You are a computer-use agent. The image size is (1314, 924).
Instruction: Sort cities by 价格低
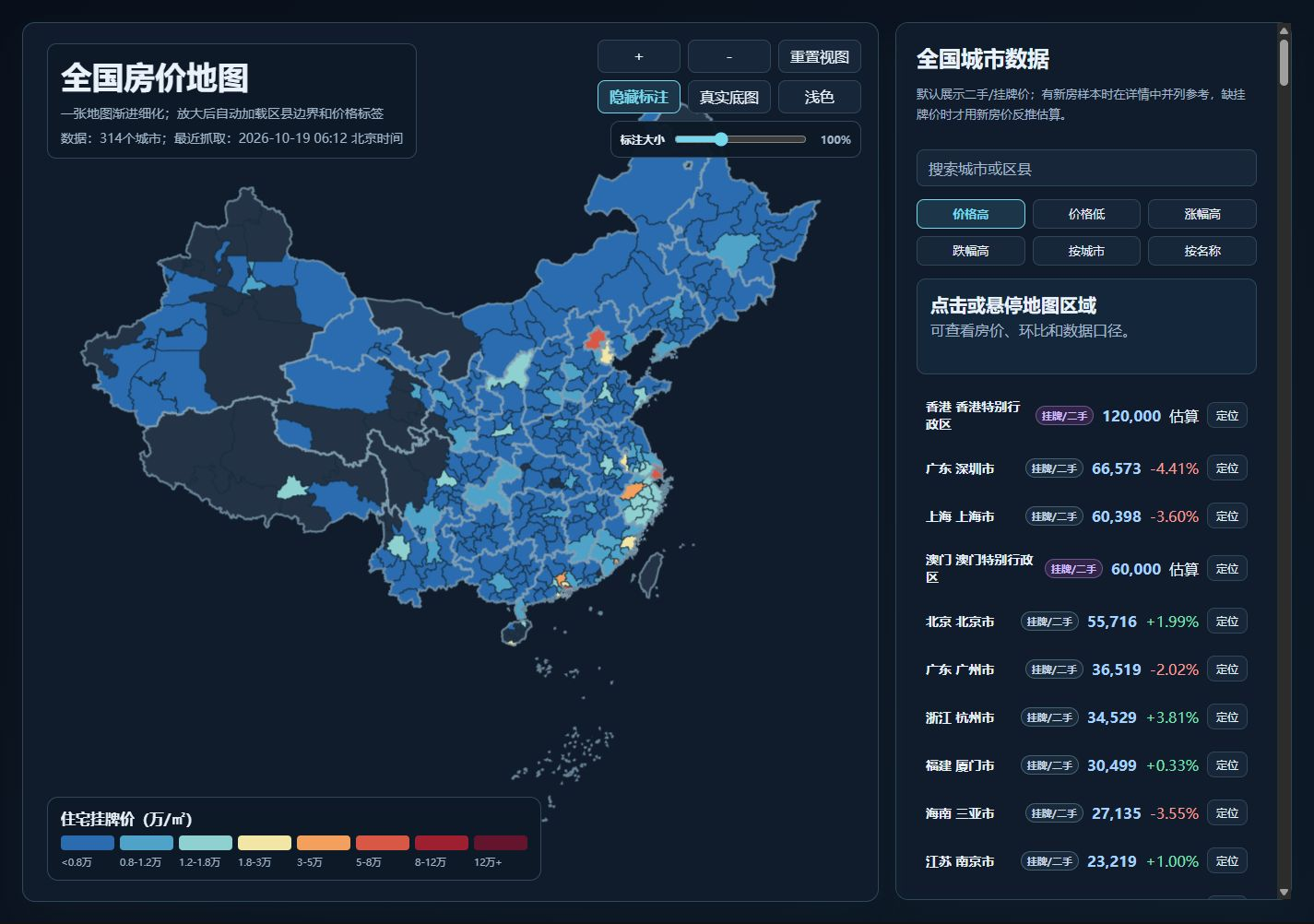click(1086, 214)
